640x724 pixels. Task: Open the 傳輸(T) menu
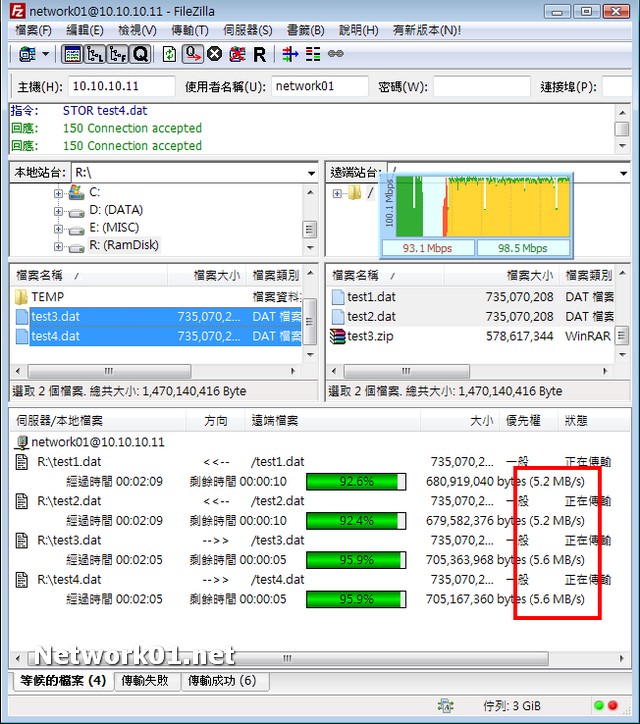point(190,31)
